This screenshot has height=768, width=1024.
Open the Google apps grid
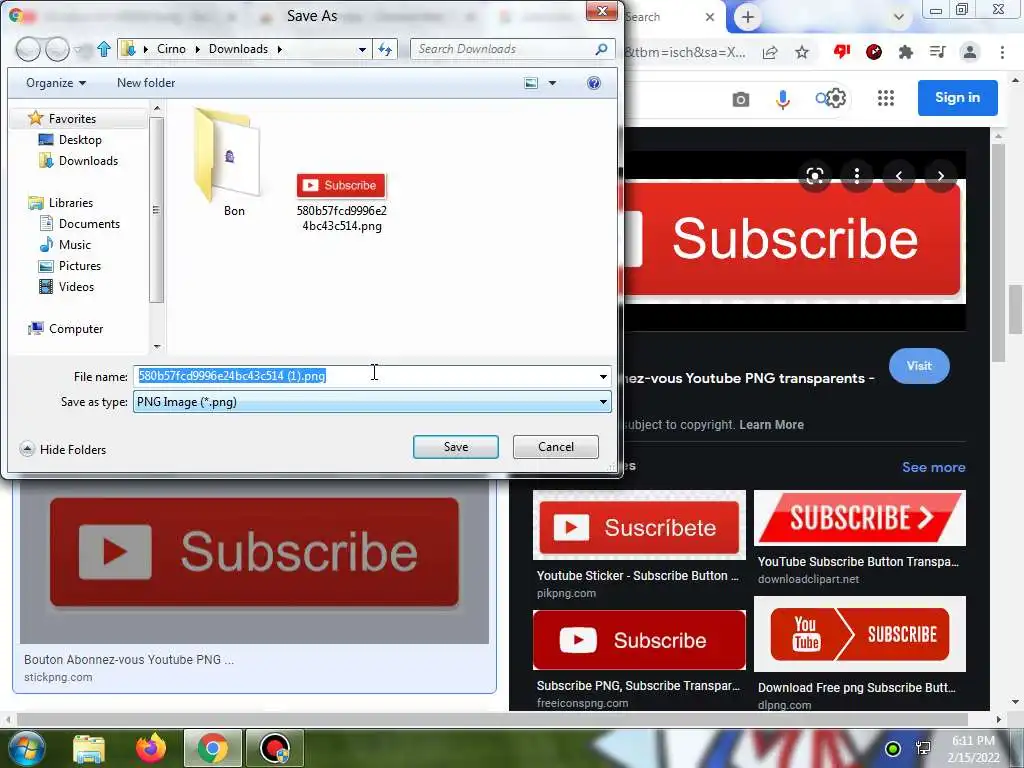886,99
